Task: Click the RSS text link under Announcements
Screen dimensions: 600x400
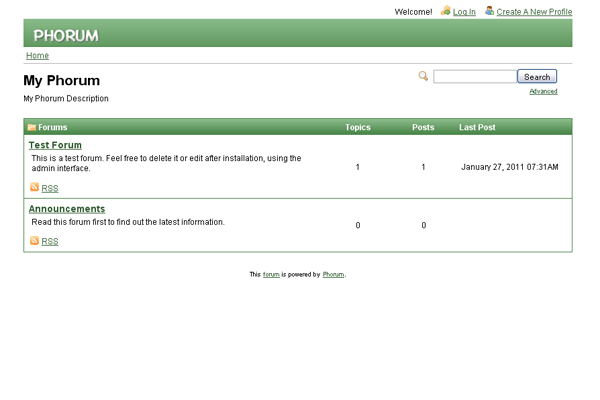Action: coord(50,242)
